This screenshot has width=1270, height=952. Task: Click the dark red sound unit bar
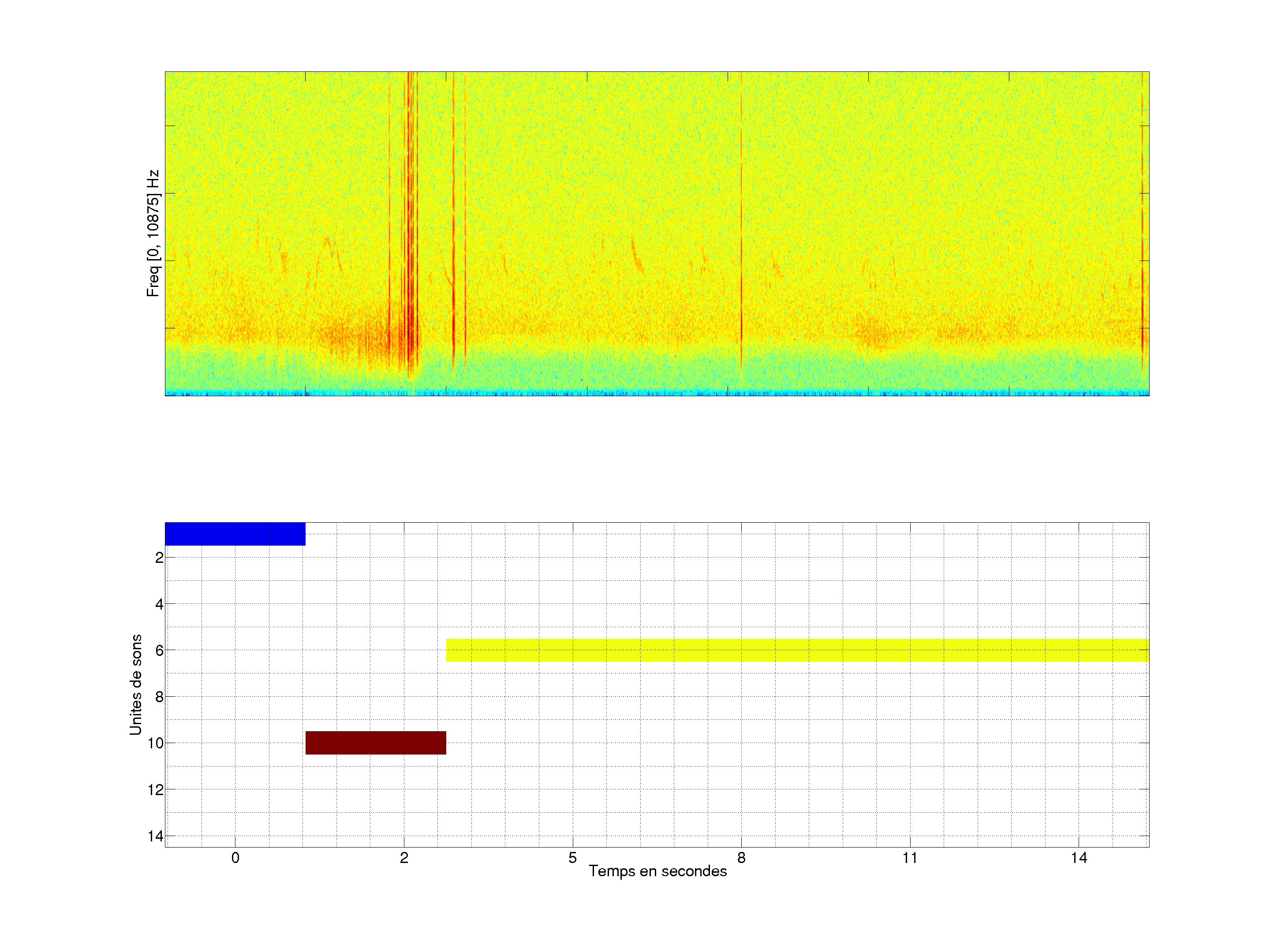(376, 743)
